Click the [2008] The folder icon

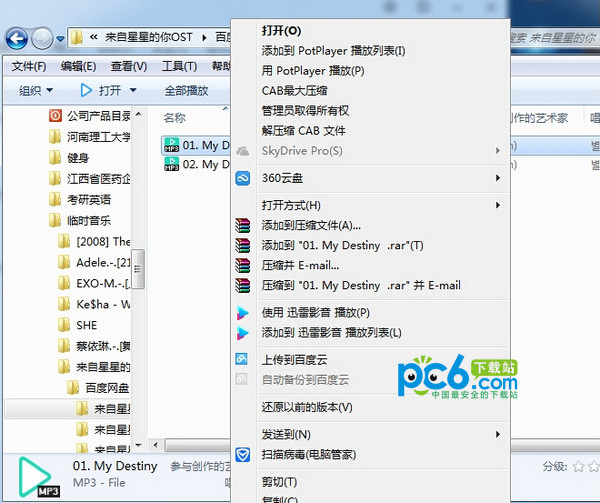[x=64, y=241]
